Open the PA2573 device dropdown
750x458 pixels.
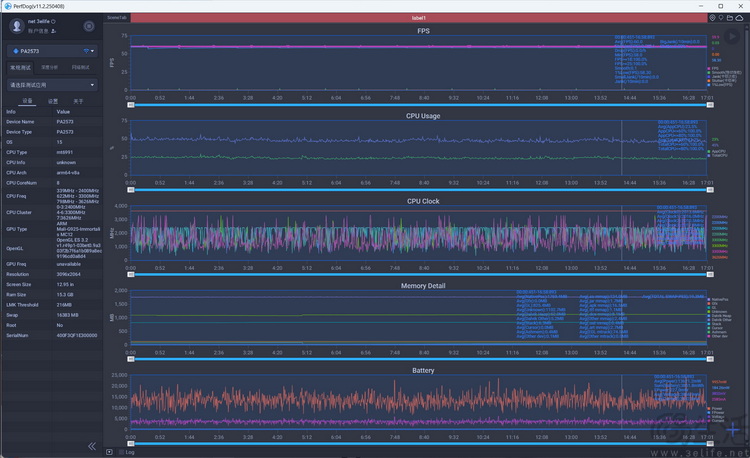click(52, 51)
